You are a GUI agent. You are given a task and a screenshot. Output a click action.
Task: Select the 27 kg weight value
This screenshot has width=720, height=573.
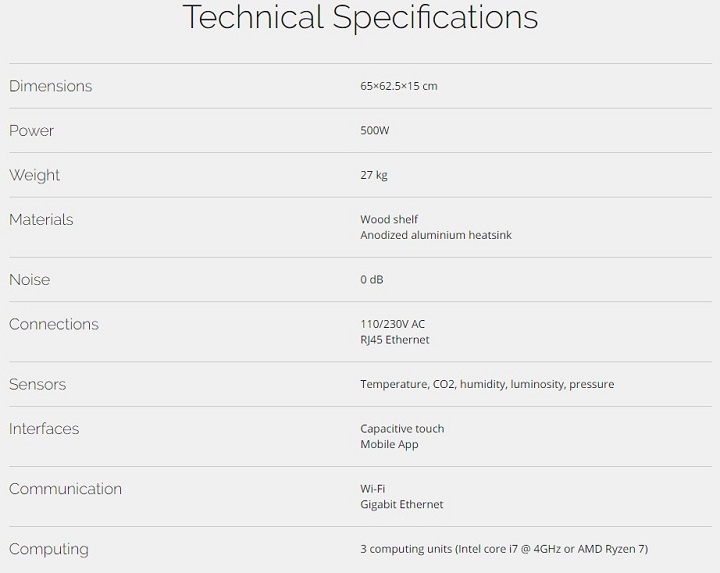click(x=374, y=175)
